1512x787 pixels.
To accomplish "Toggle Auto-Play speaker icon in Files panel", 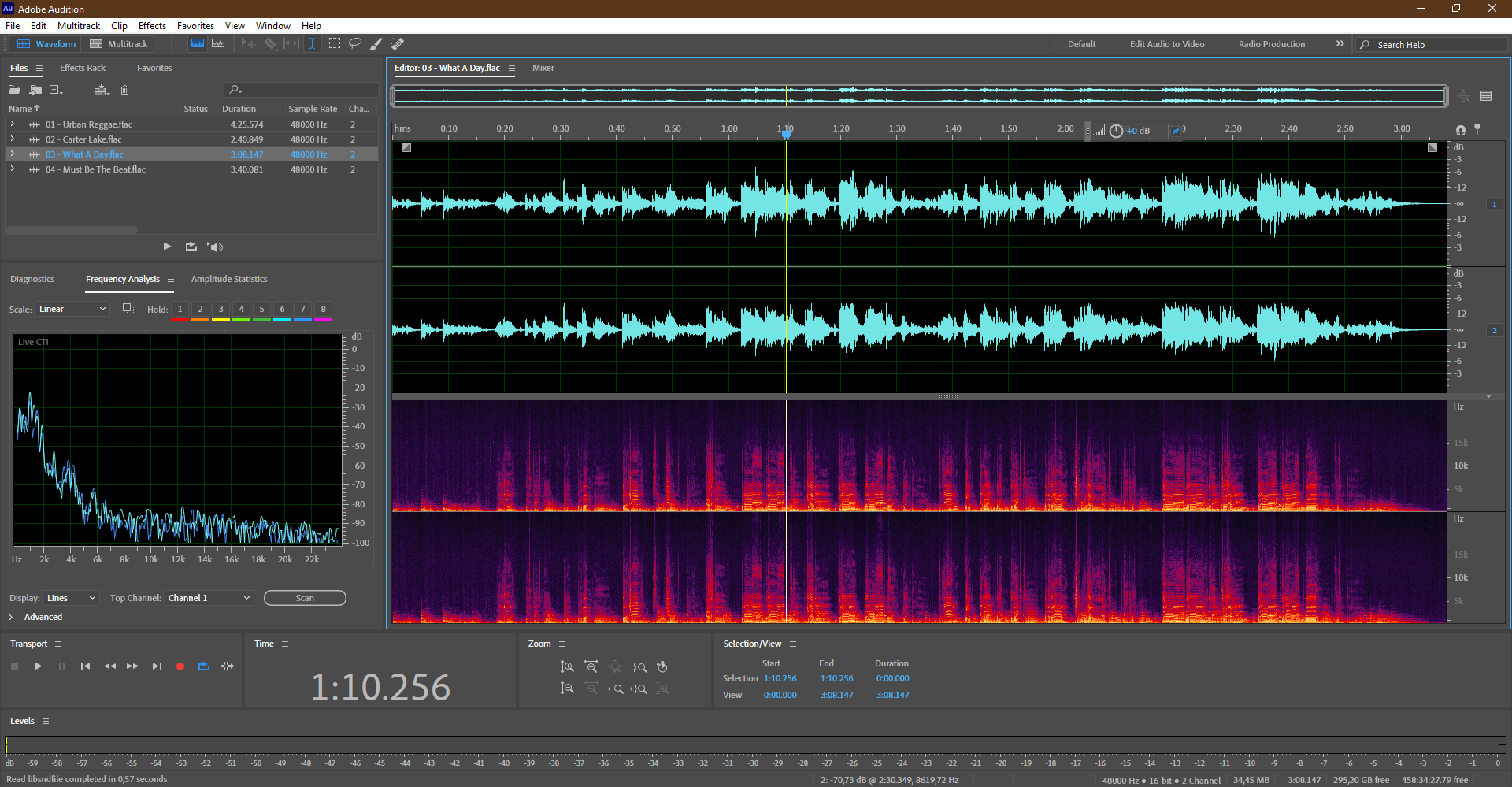I will pyautogui.click(x=215, y=247).
